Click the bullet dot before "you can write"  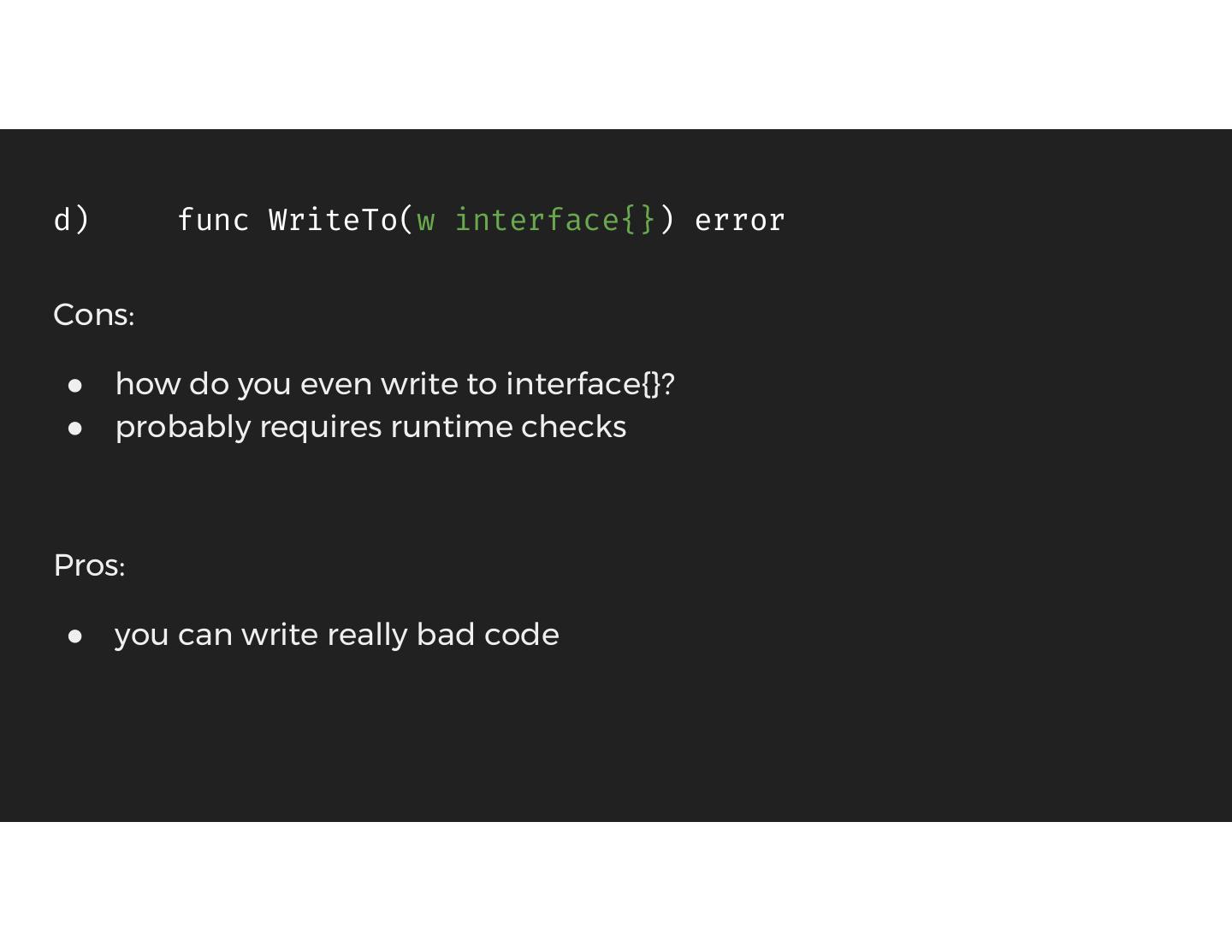[x=75, y=636]
